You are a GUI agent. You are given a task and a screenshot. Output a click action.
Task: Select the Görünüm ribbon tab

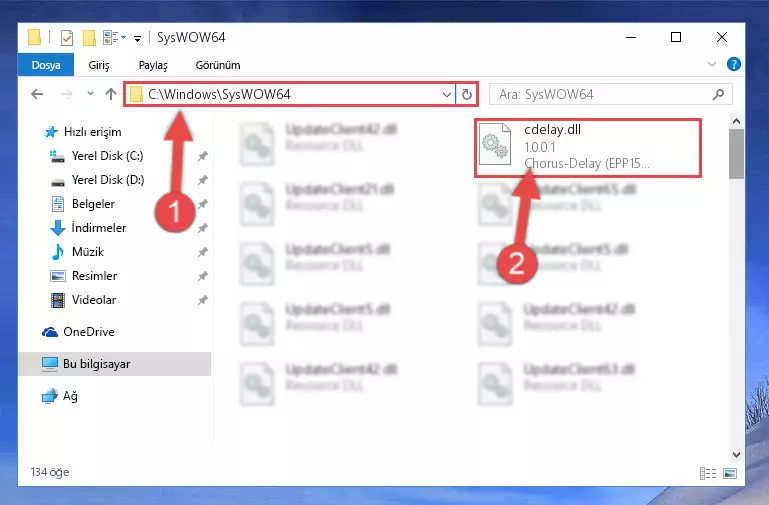tap(218, 65)
